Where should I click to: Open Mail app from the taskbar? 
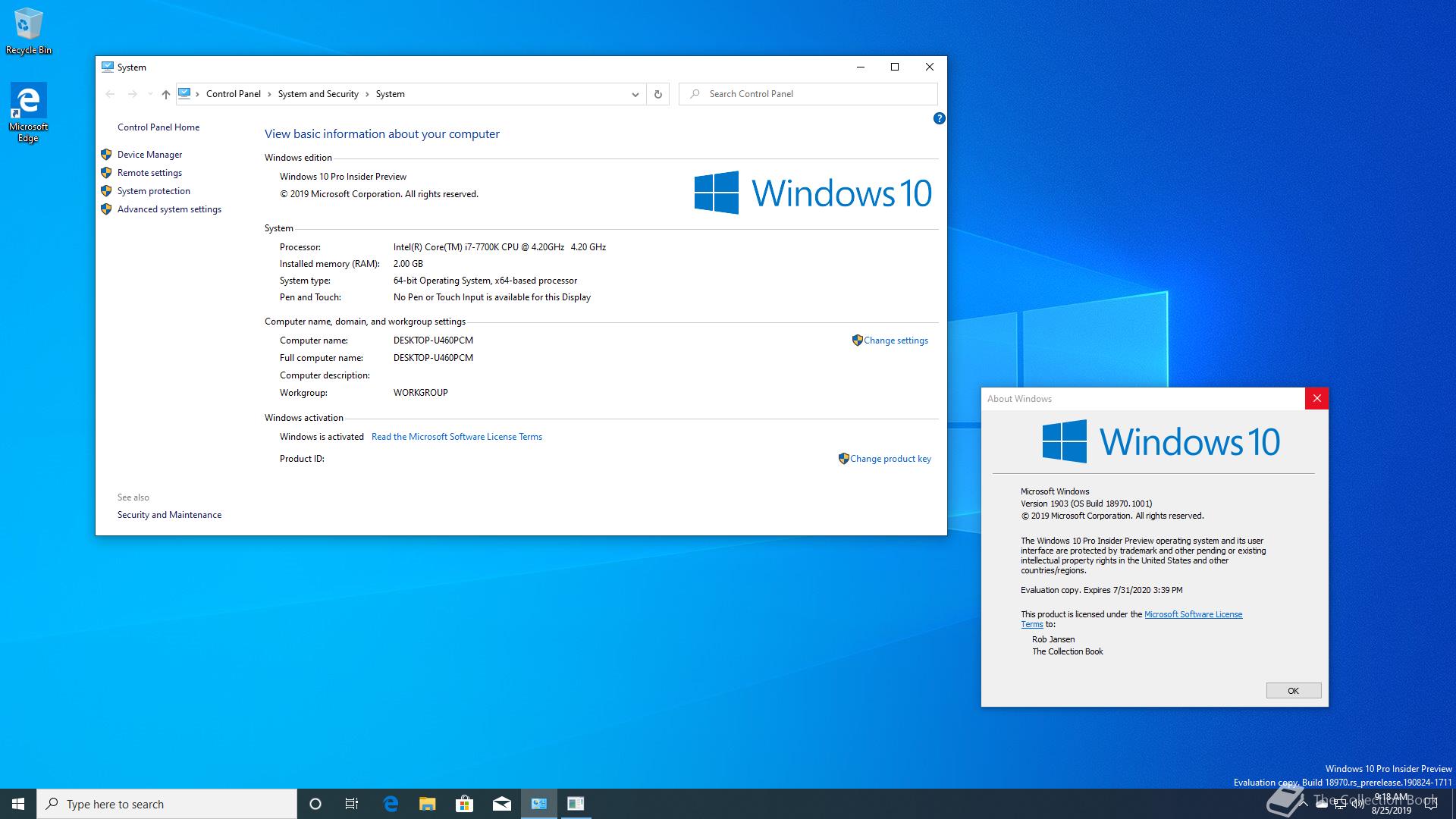click(501, 804)
